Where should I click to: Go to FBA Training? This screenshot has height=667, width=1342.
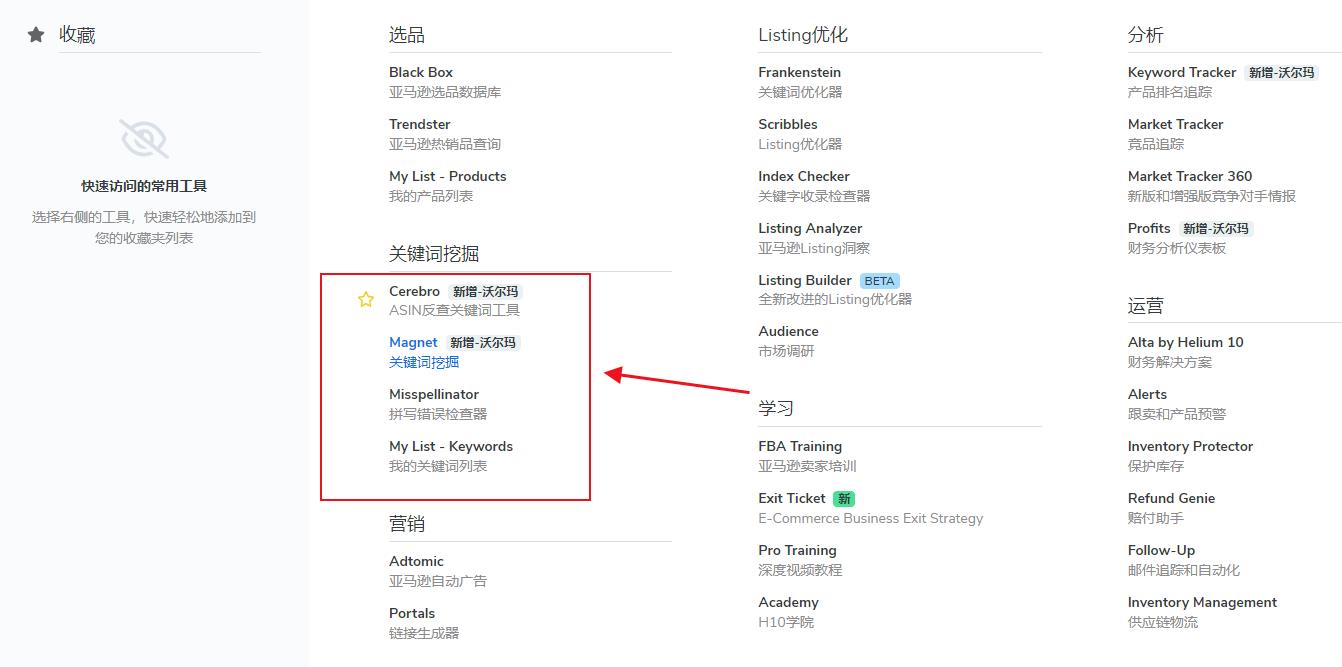[800, 447]
